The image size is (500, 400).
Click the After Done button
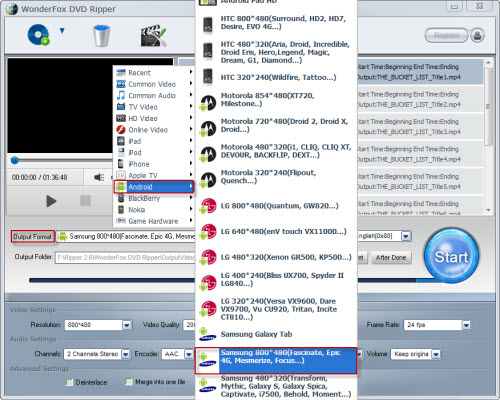click(391, 258)
